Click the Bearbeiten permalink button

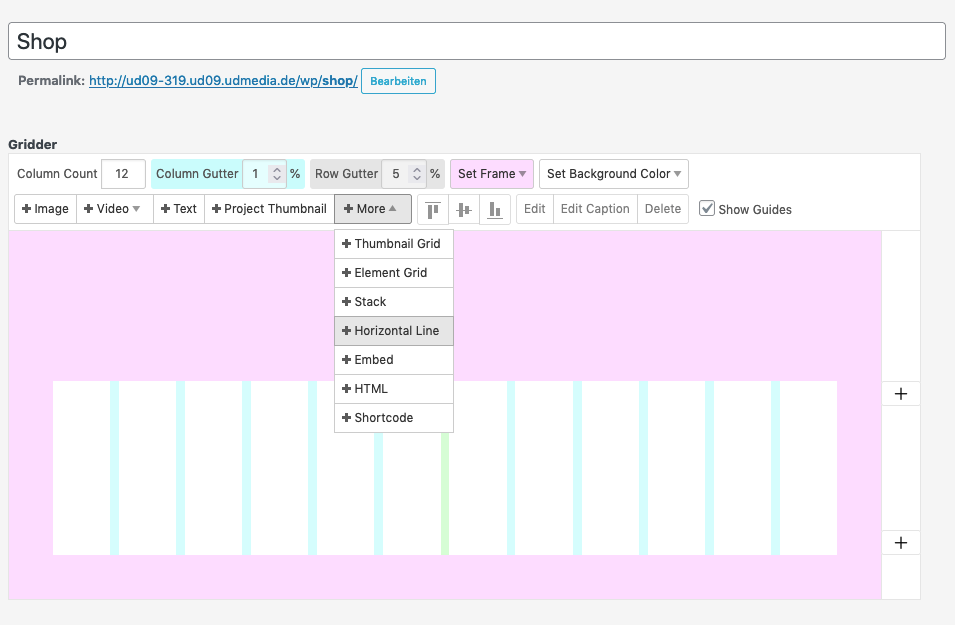[398, 81]
